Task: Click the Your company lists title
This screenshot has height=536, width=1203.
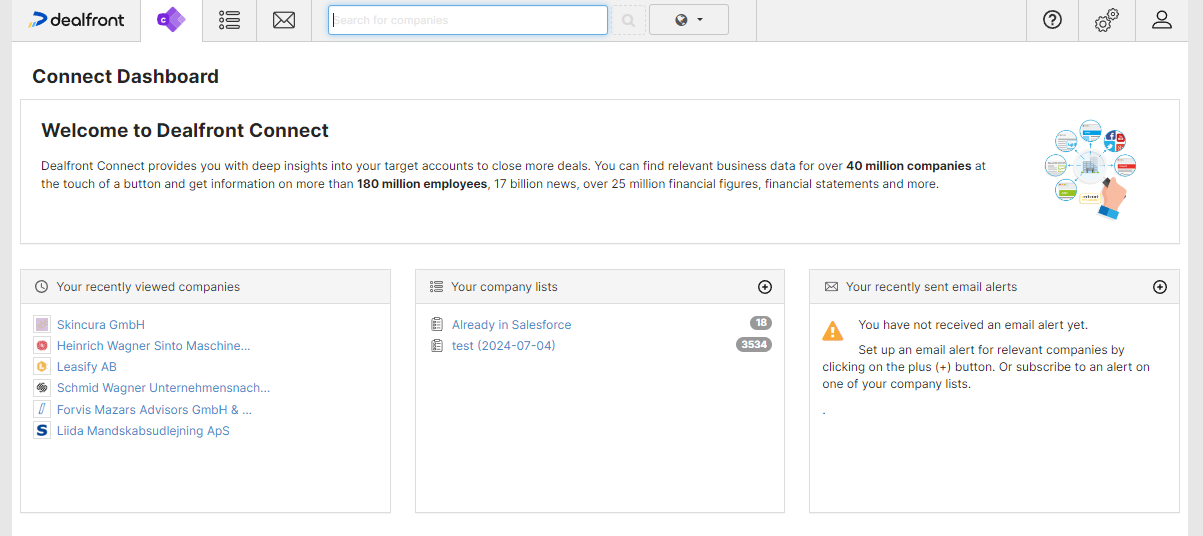Action: click(x=504, y=287)
